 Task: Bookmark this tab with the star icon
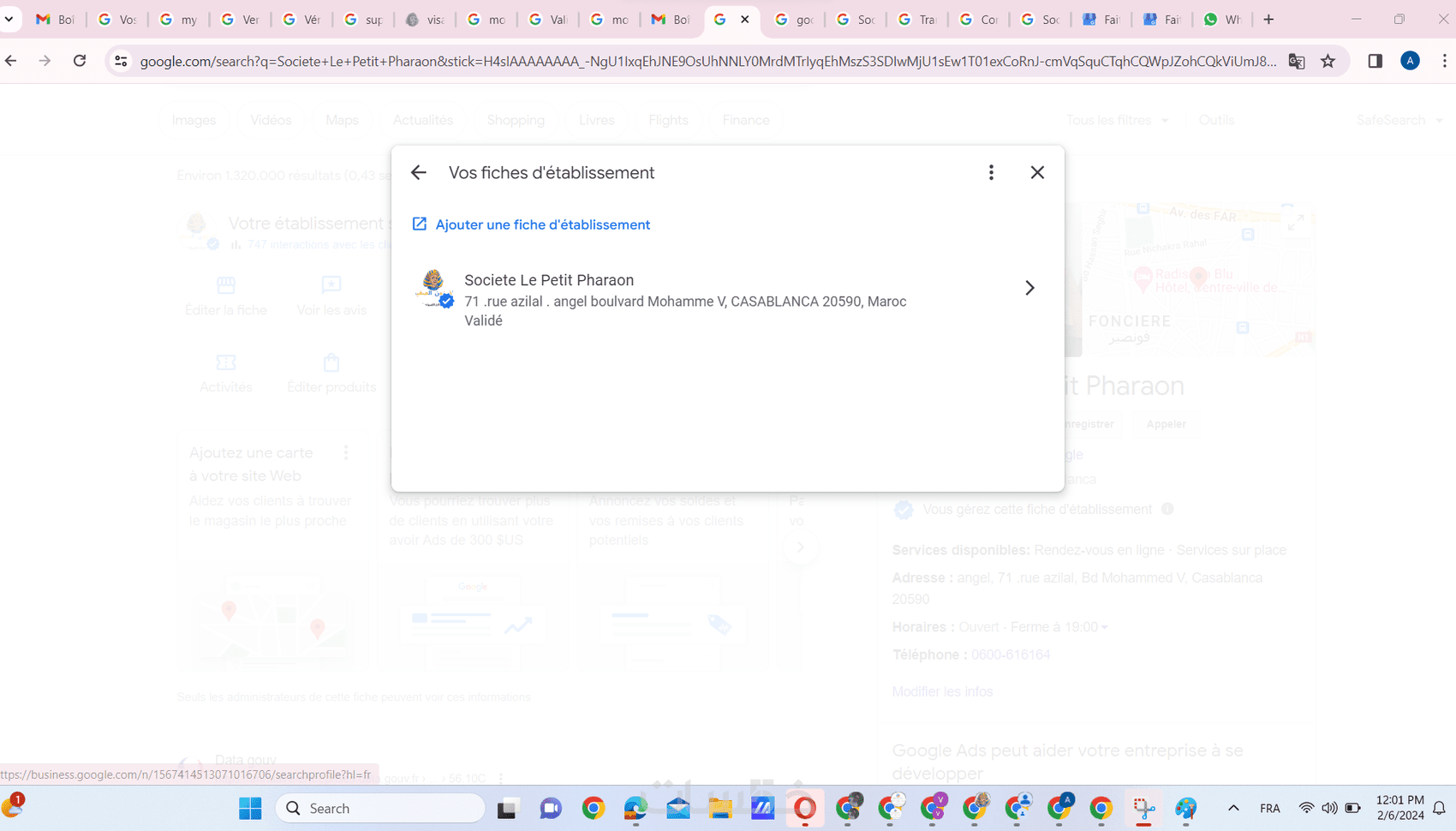(x=1328, y=61)
